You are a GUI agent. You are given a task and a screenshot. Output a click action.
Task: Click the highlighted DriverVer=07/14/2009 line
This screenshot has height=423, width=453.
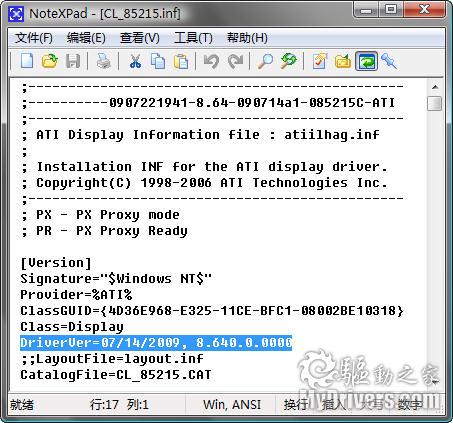(x=156, y=343)
